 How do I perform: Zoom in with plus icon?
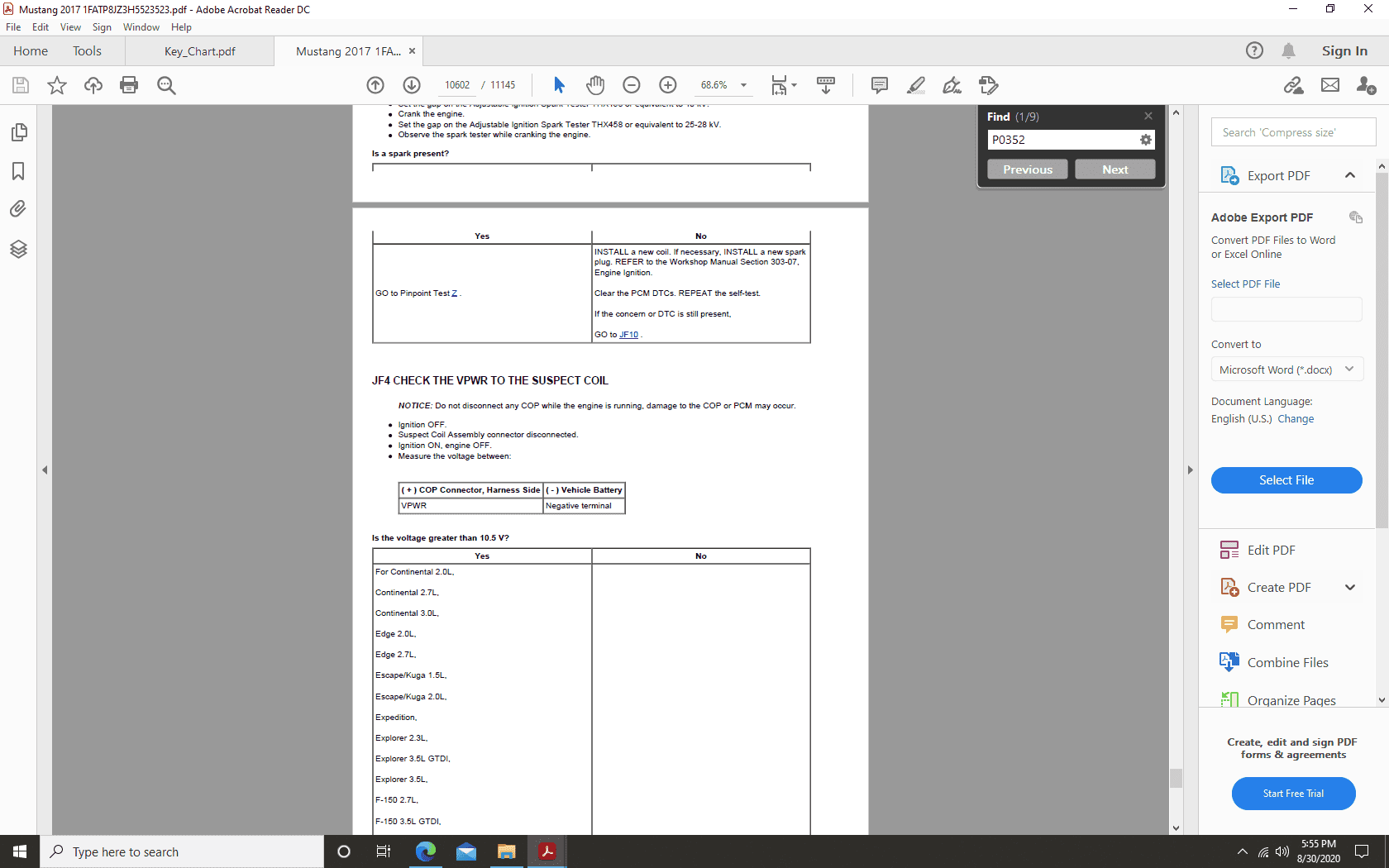(668, 85)
